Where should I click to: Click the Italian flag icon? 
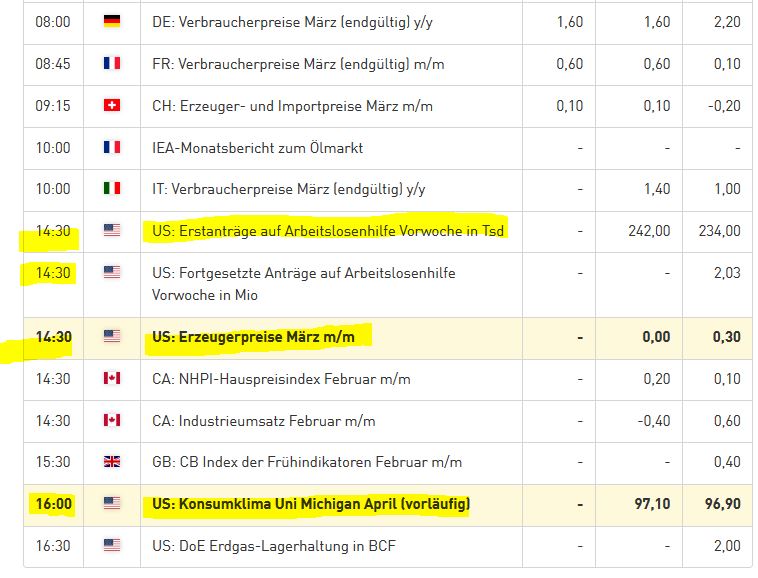click(112, 188)
